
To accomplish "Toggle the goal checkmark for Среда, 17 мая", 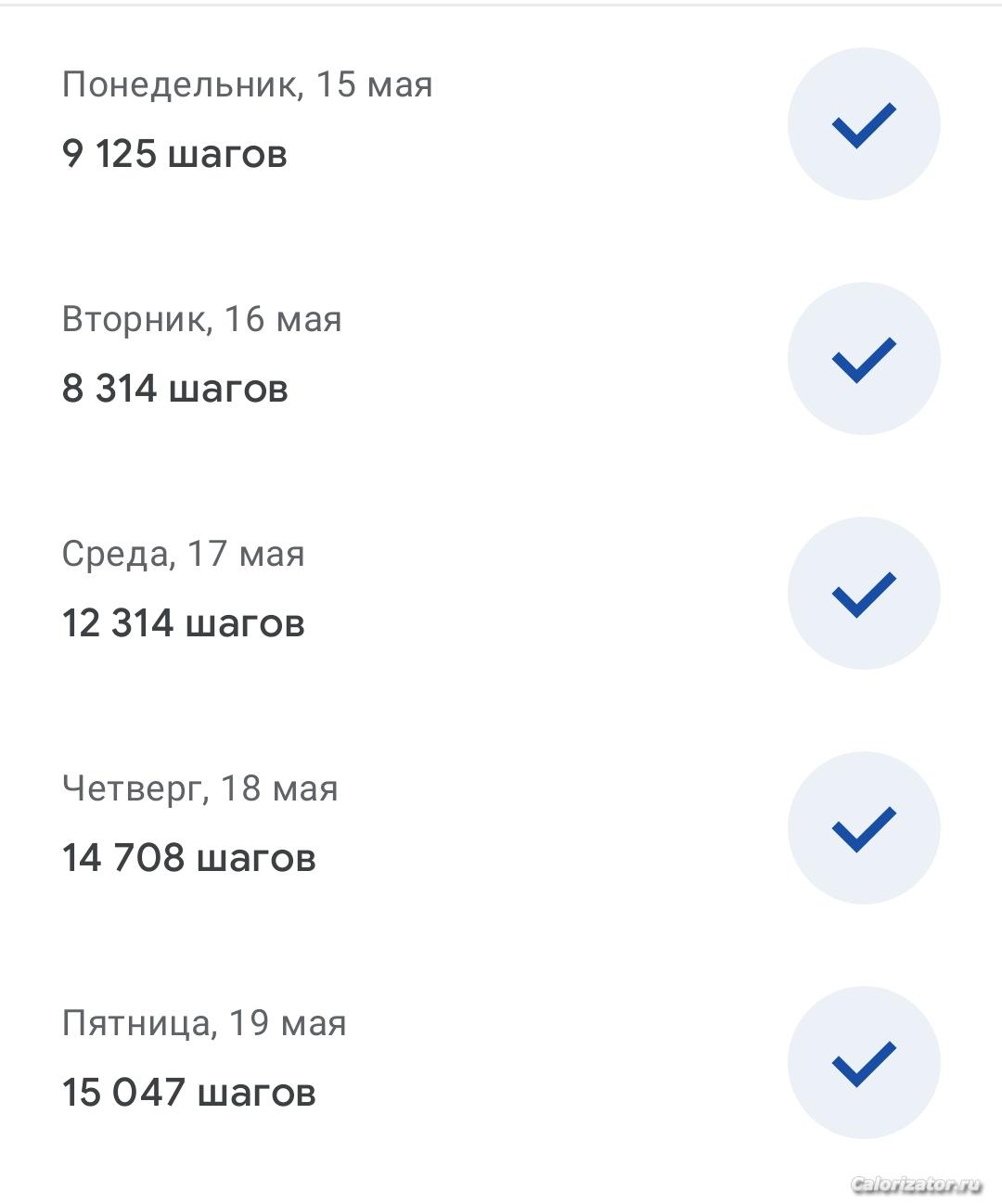I will pyautogui.click(x=864, y=594).
